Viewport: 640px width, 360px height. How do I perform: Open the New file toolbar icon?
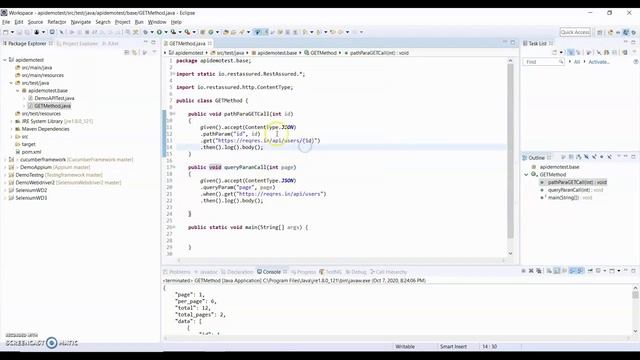click(x=6, y=32)
